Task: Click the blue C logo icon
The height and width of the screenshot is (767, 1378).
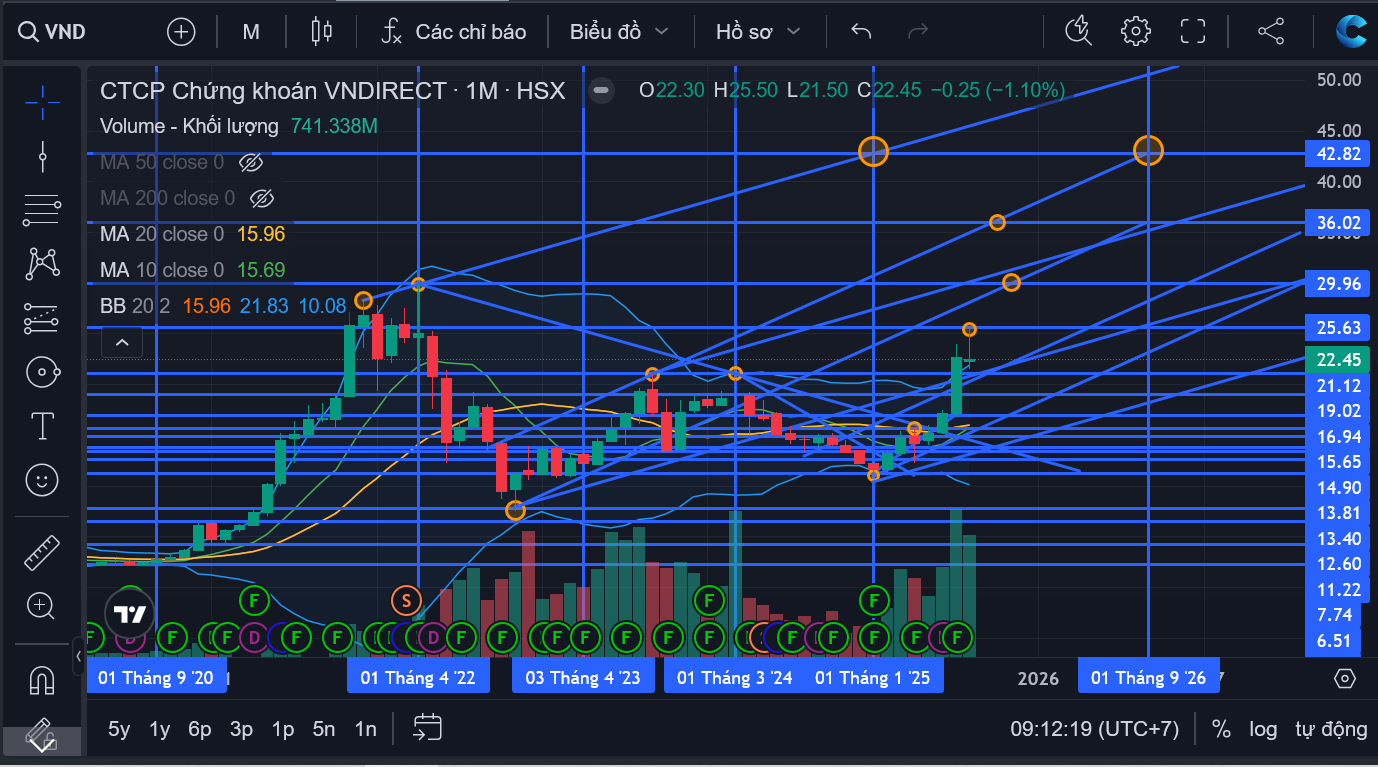Action: coord(1353,32)
